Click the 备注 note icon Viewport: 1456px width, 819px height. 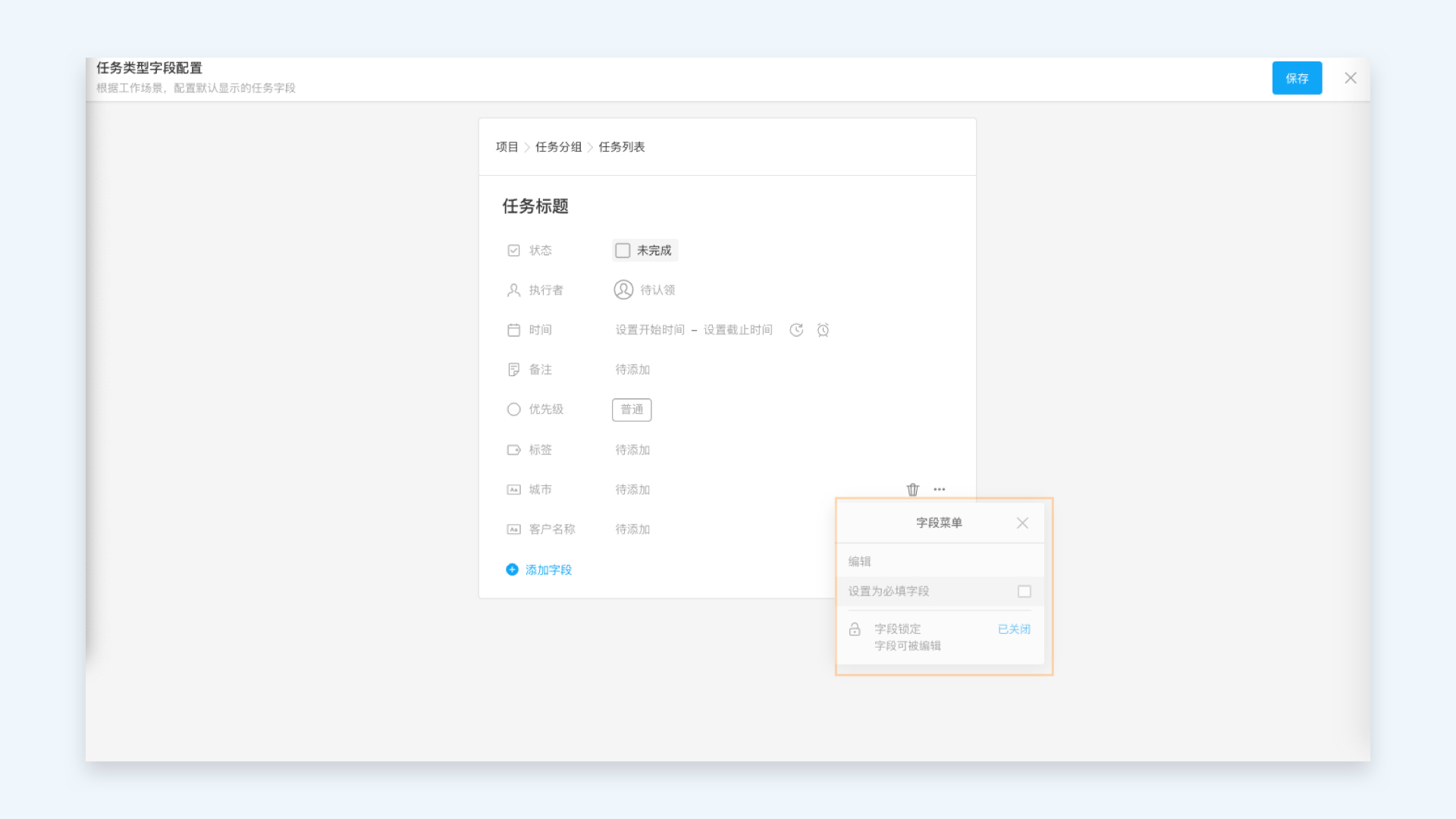pos(513,369)
